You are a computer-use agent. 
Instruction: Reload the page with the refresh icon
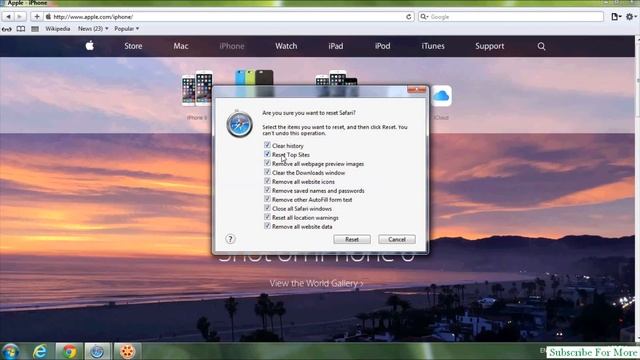pyautogui.click(x=409, y=17)
